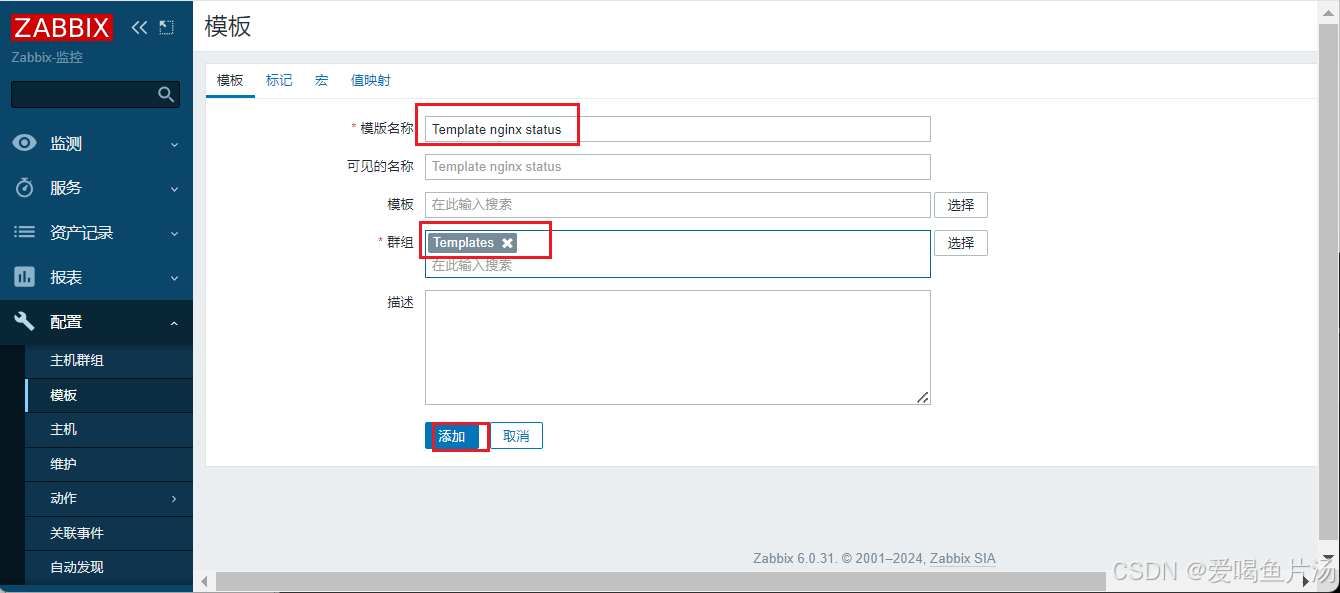The height and width of the screenshot is (593, 1340).
Task: Open the 自动发现 menu item
Action: point(109,567)
